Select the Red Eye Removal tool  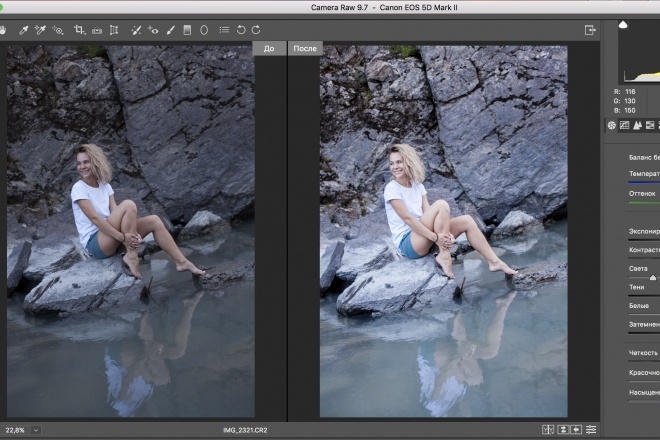(153, 30)
